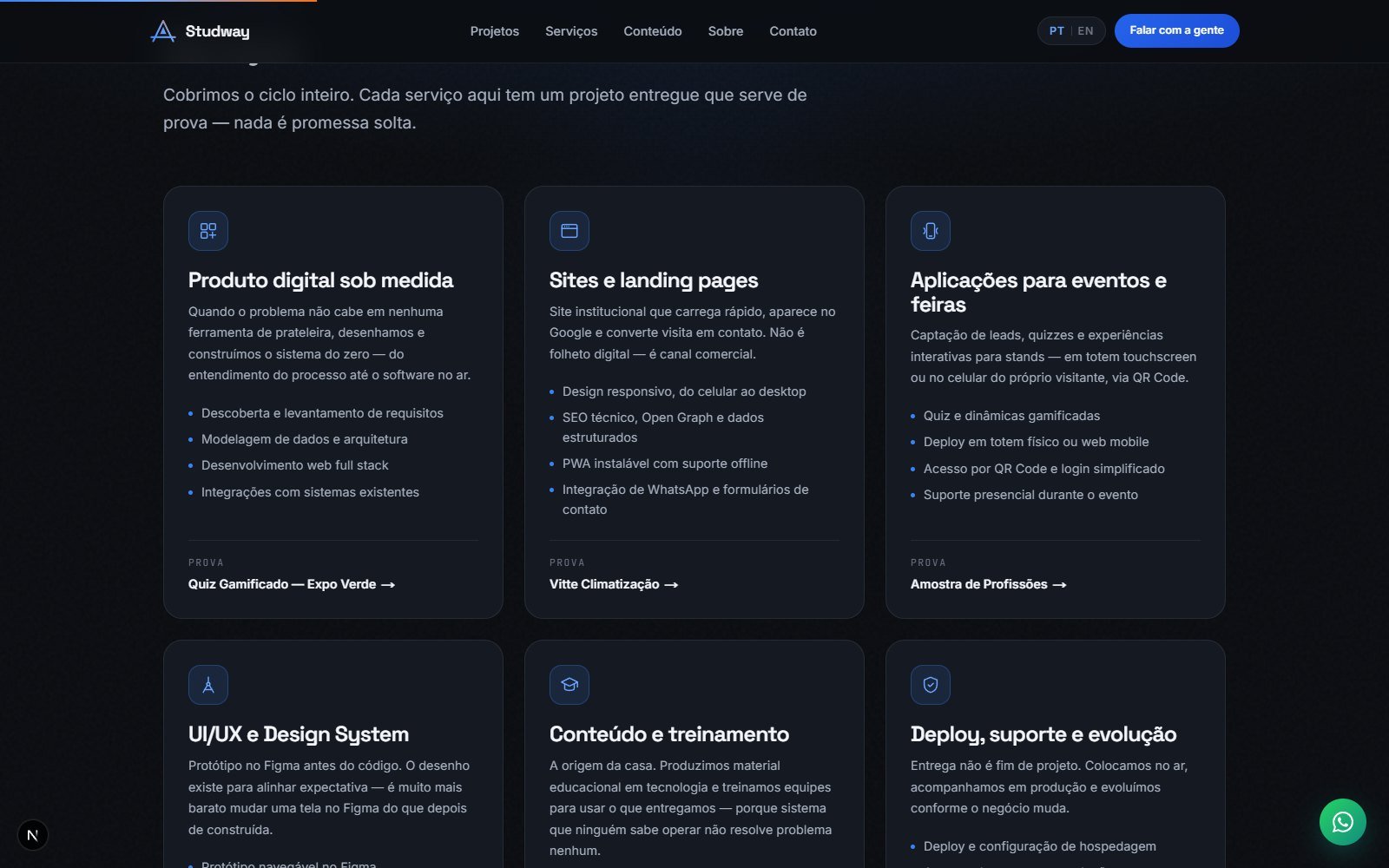Open the Serviços menu item
The image size is (1389, 868).
(x=571, y=31)
